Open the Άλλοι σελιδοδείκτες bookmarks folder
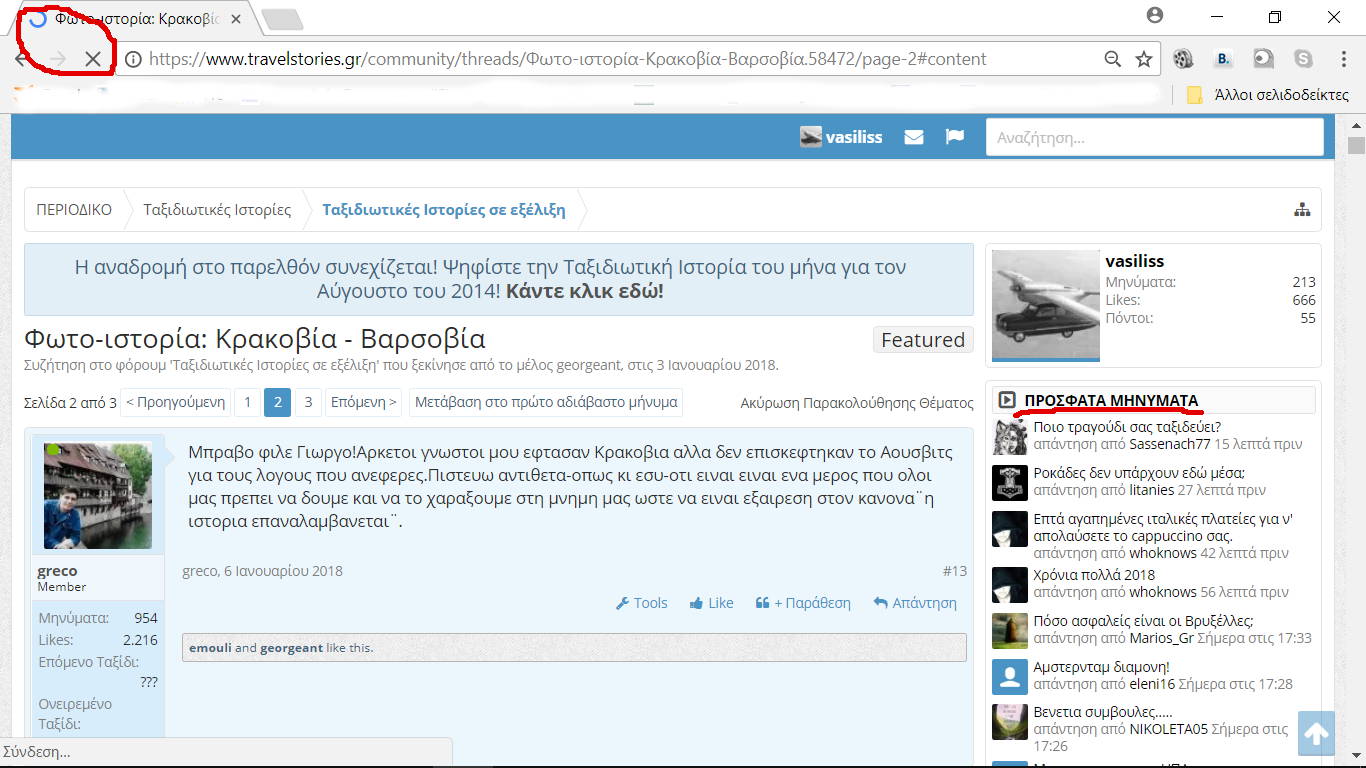1366x768 pixels. tap(1266, 95)
